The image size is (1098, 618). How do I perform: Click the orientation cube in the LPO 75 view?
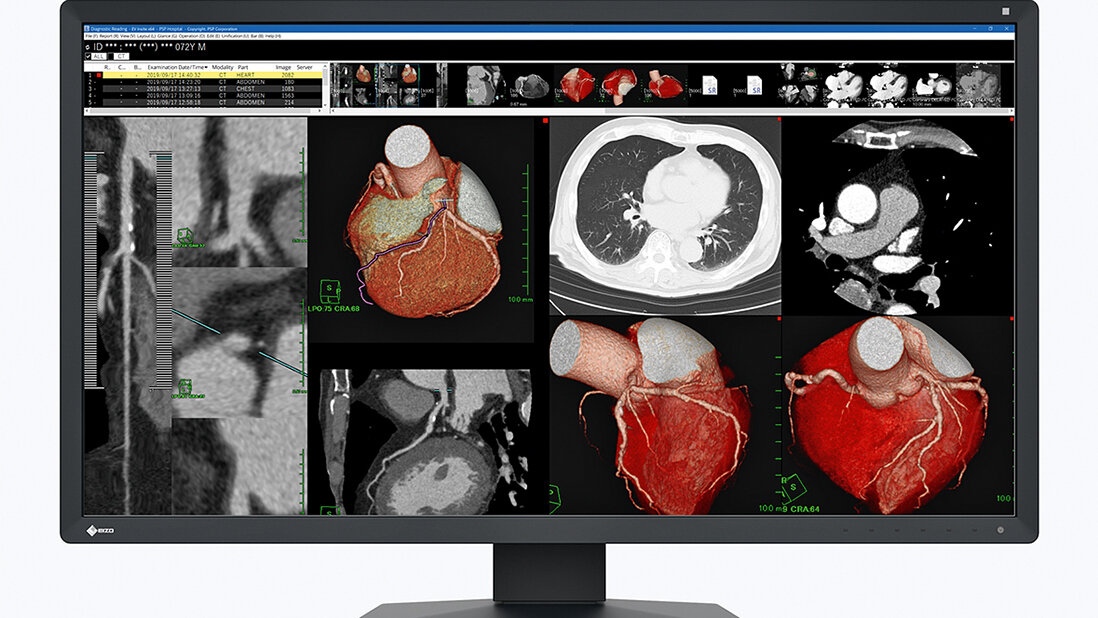pos(330,293)
